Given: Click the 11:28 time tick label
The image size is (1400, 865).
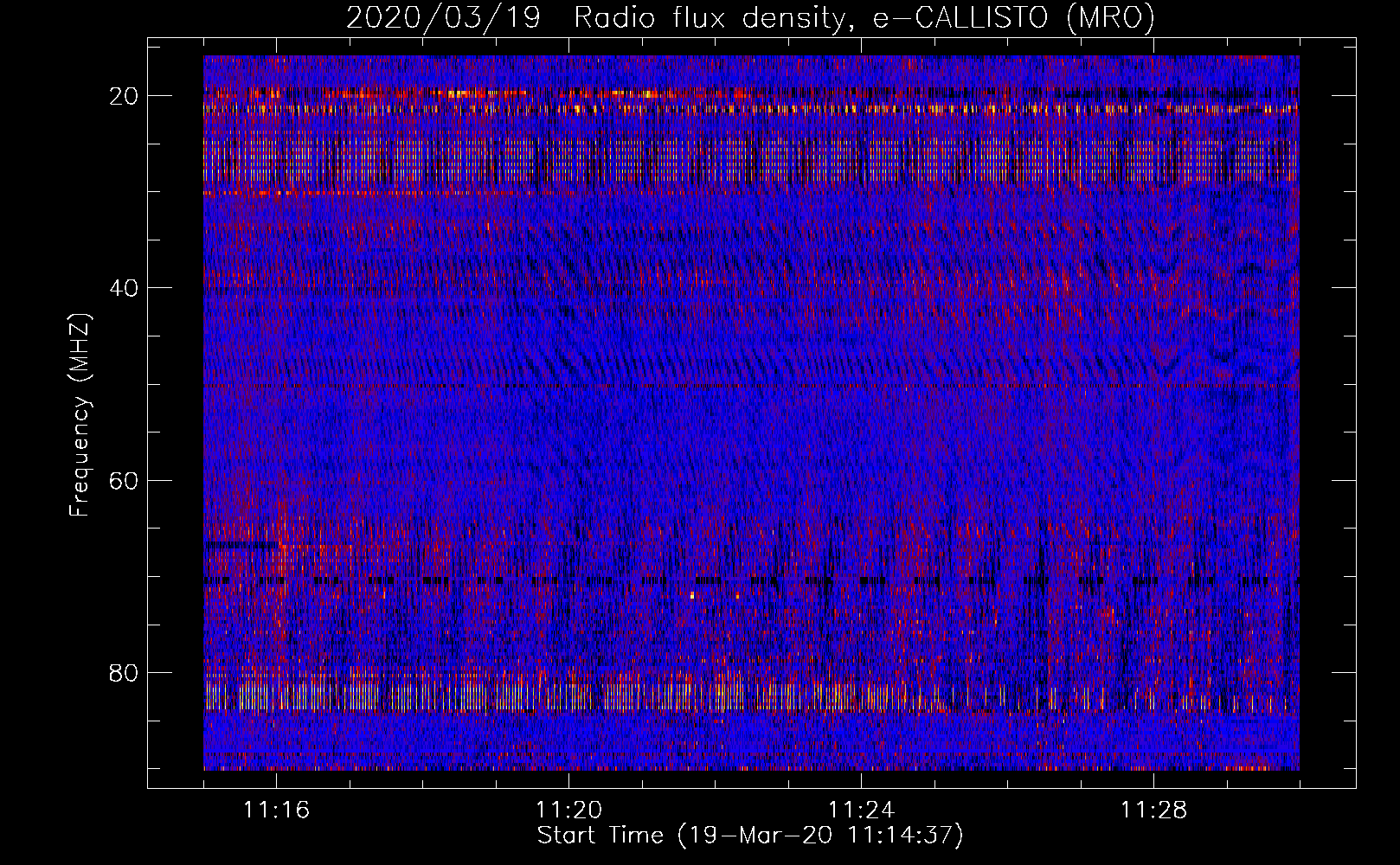Looking at the screenshot, I should 1154,811.
